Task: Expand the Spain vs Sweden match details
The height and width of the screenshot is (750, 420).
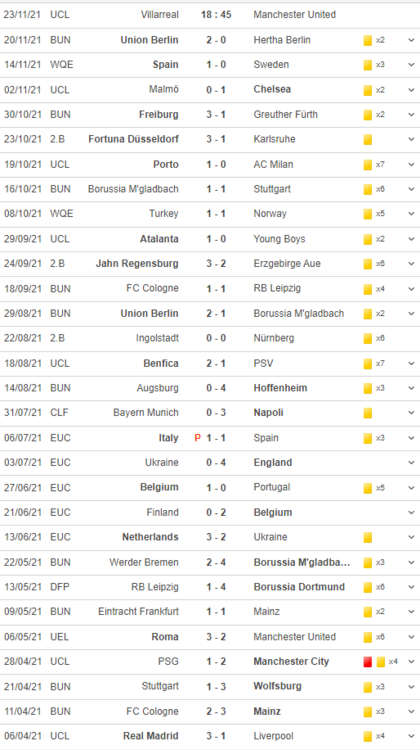Action: (x=411, y=65)
